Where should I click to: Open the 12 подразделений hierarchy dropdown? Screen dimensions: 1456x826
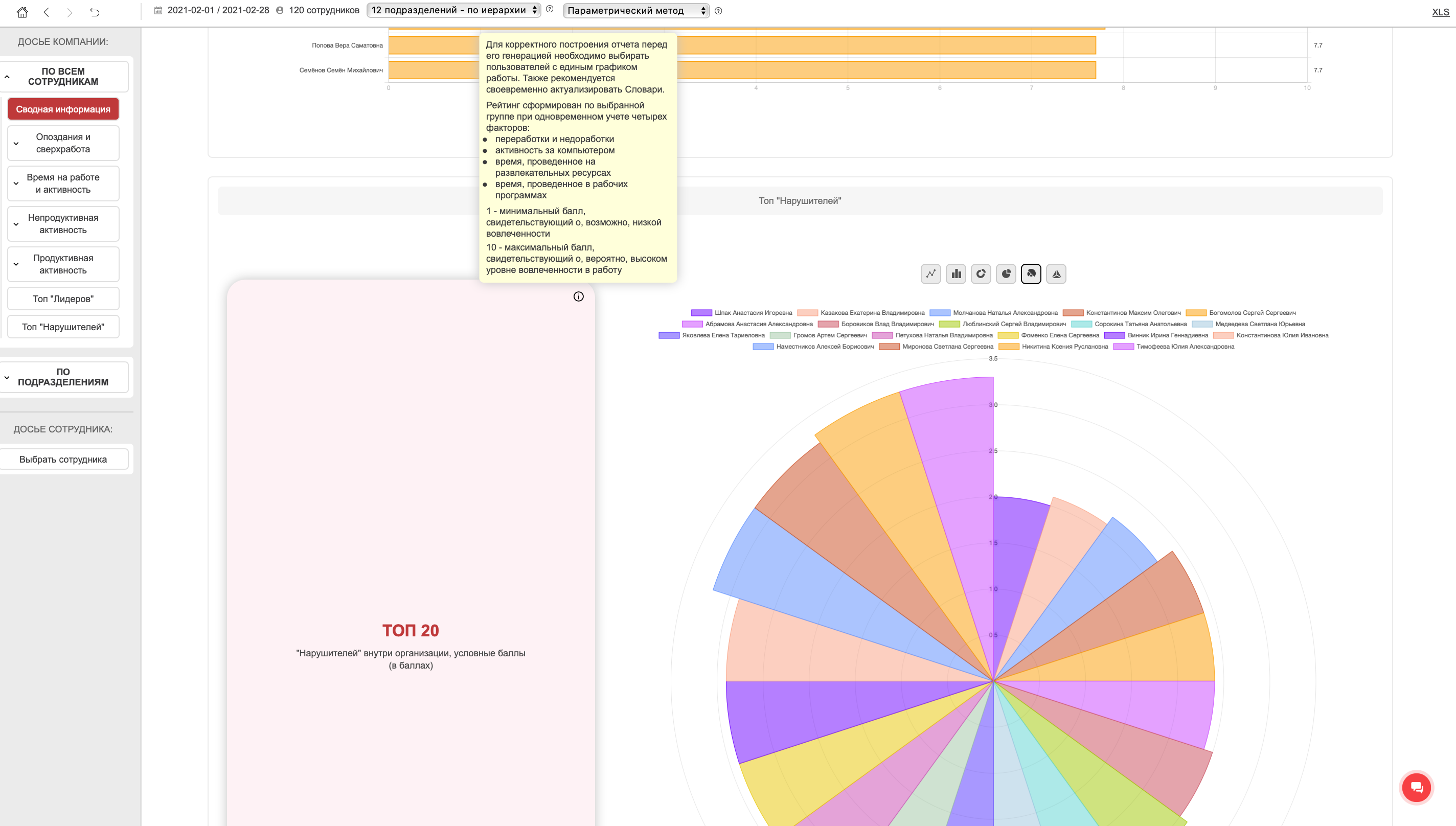coord(453,10)
